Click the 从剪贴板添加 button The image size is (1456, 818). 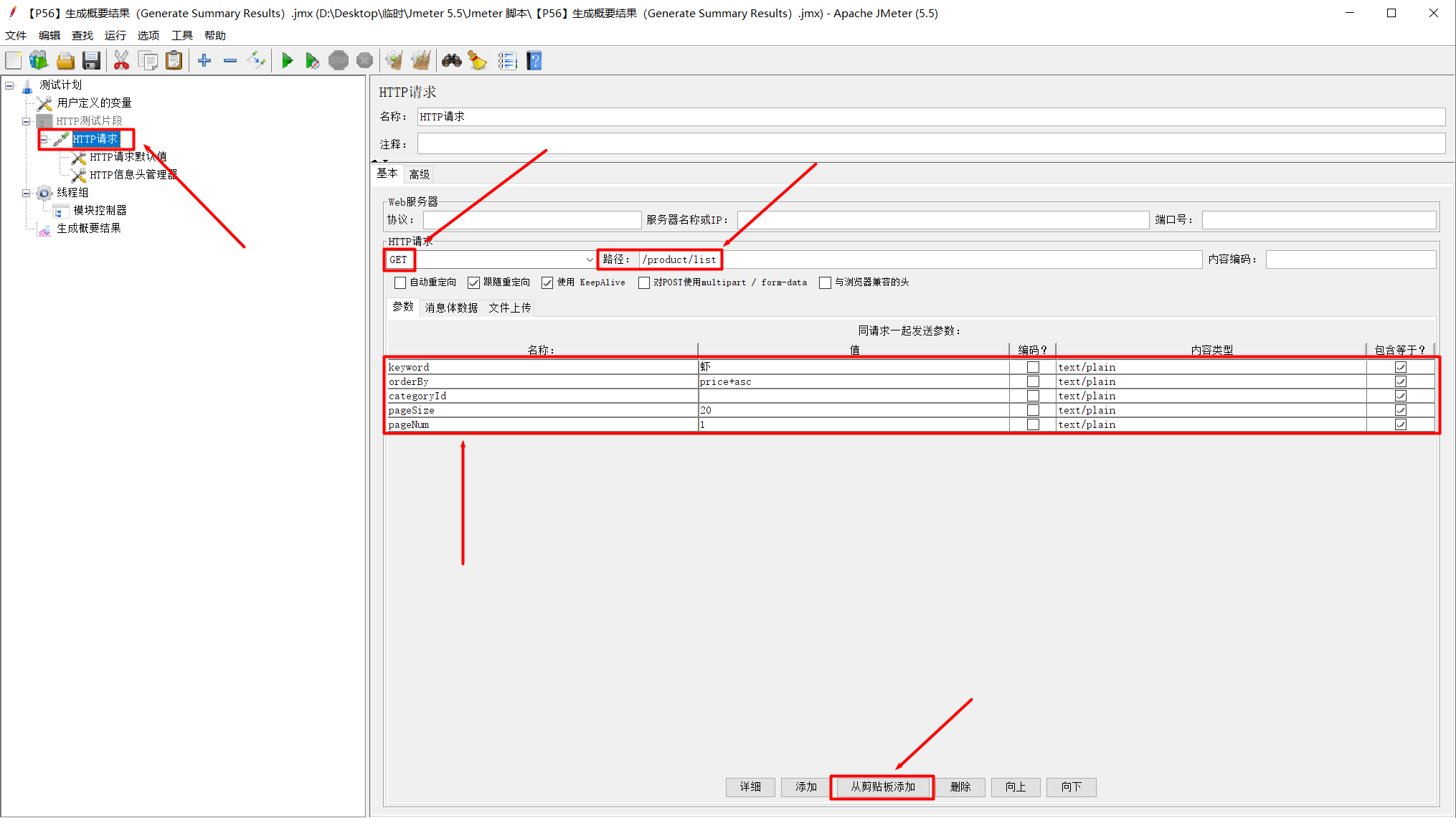tap(881, 786)
